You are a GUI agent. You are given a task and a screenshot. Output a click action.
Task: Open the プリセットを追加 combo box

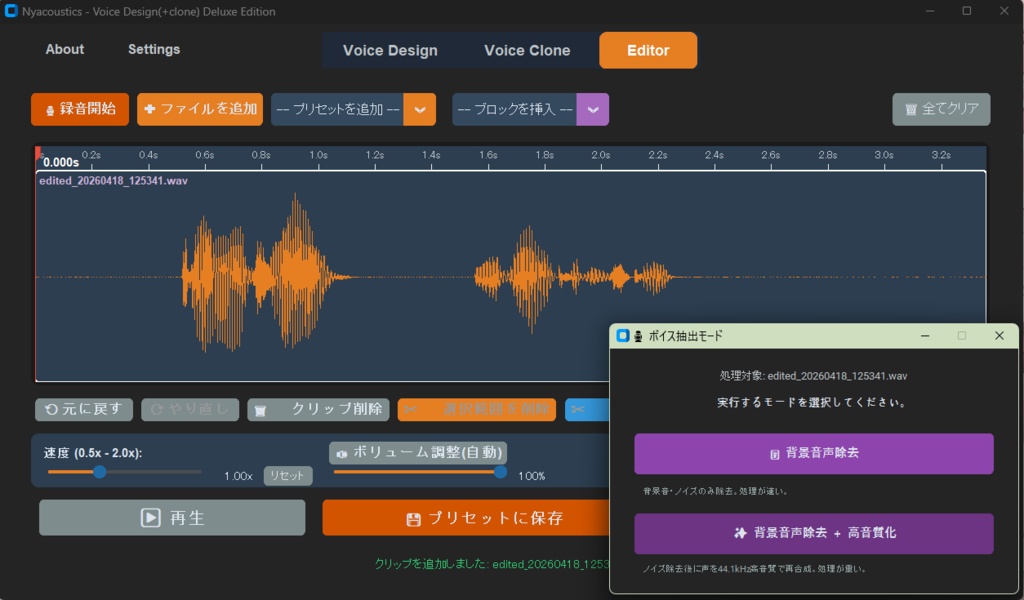(x=340, y=110)
